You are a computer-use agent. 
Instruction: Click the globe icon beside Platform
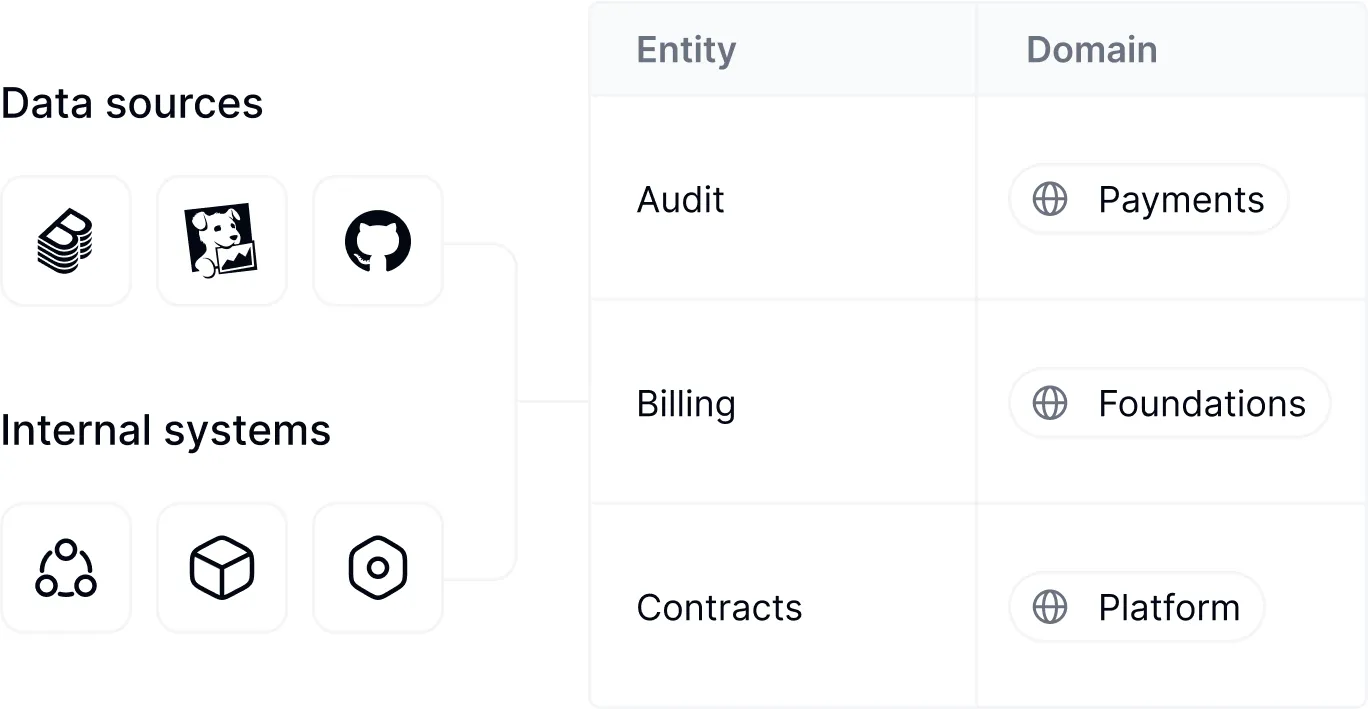tap(1049, 607)
